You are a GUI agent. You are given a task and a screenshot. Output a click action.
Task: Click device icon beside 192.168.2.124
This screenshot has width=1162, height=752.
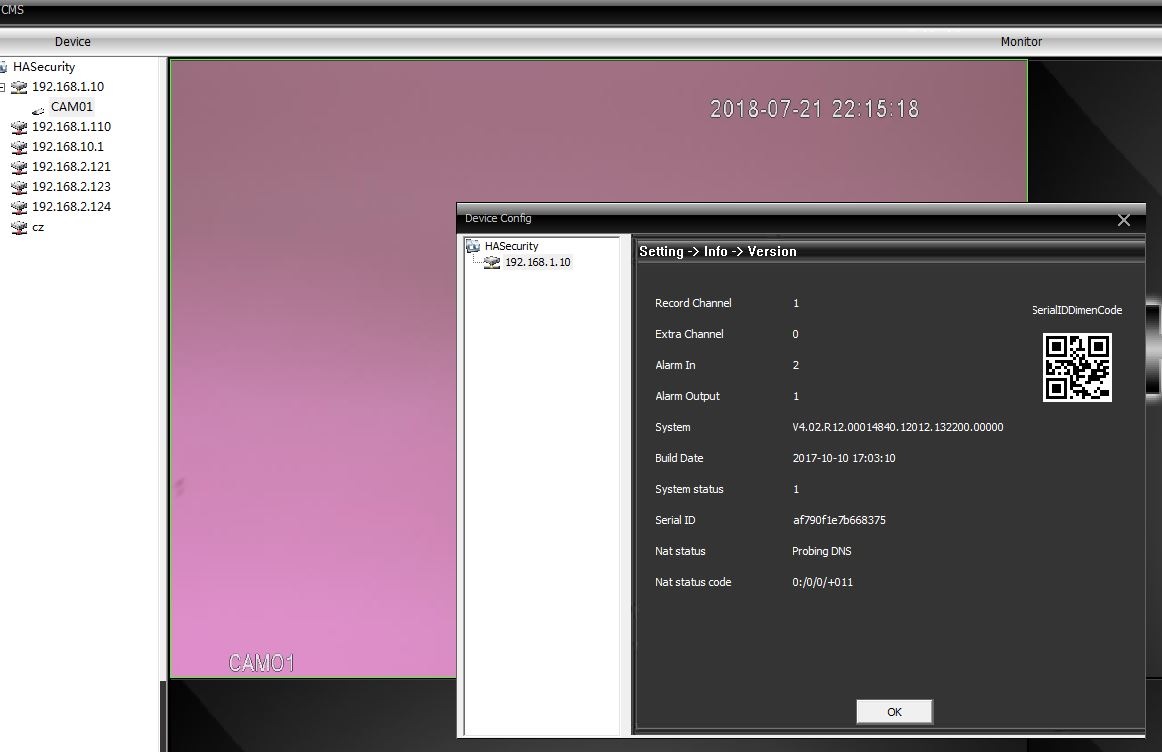point(19,207)
